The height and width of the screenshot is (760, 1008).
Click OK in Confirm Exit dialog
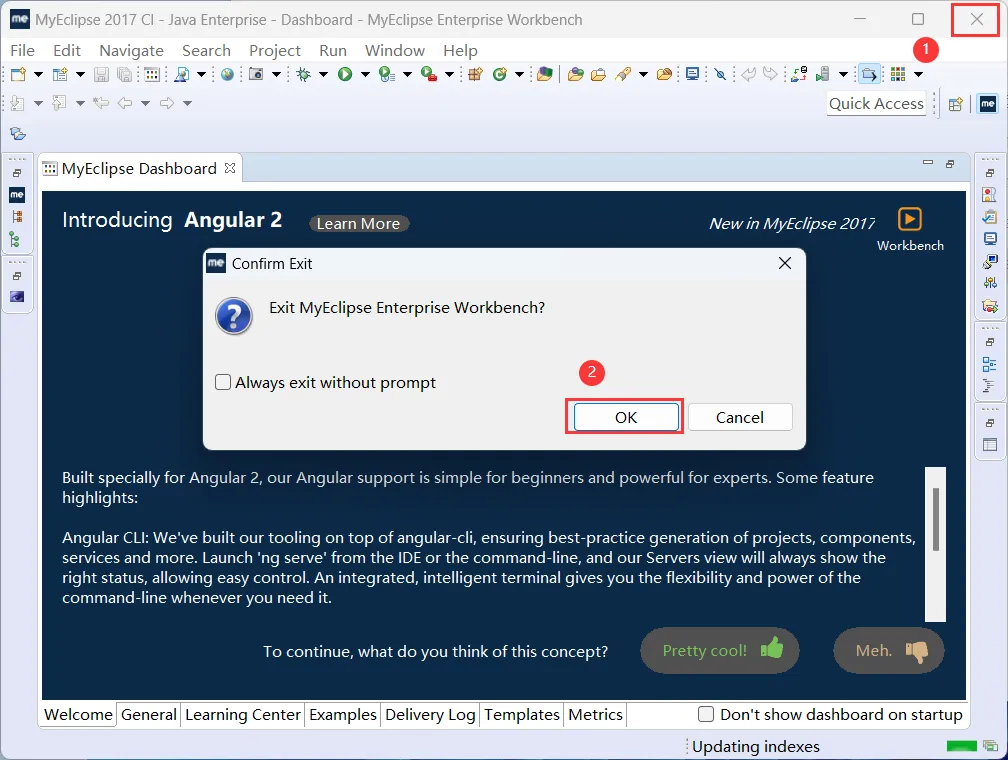pos(626,417)
